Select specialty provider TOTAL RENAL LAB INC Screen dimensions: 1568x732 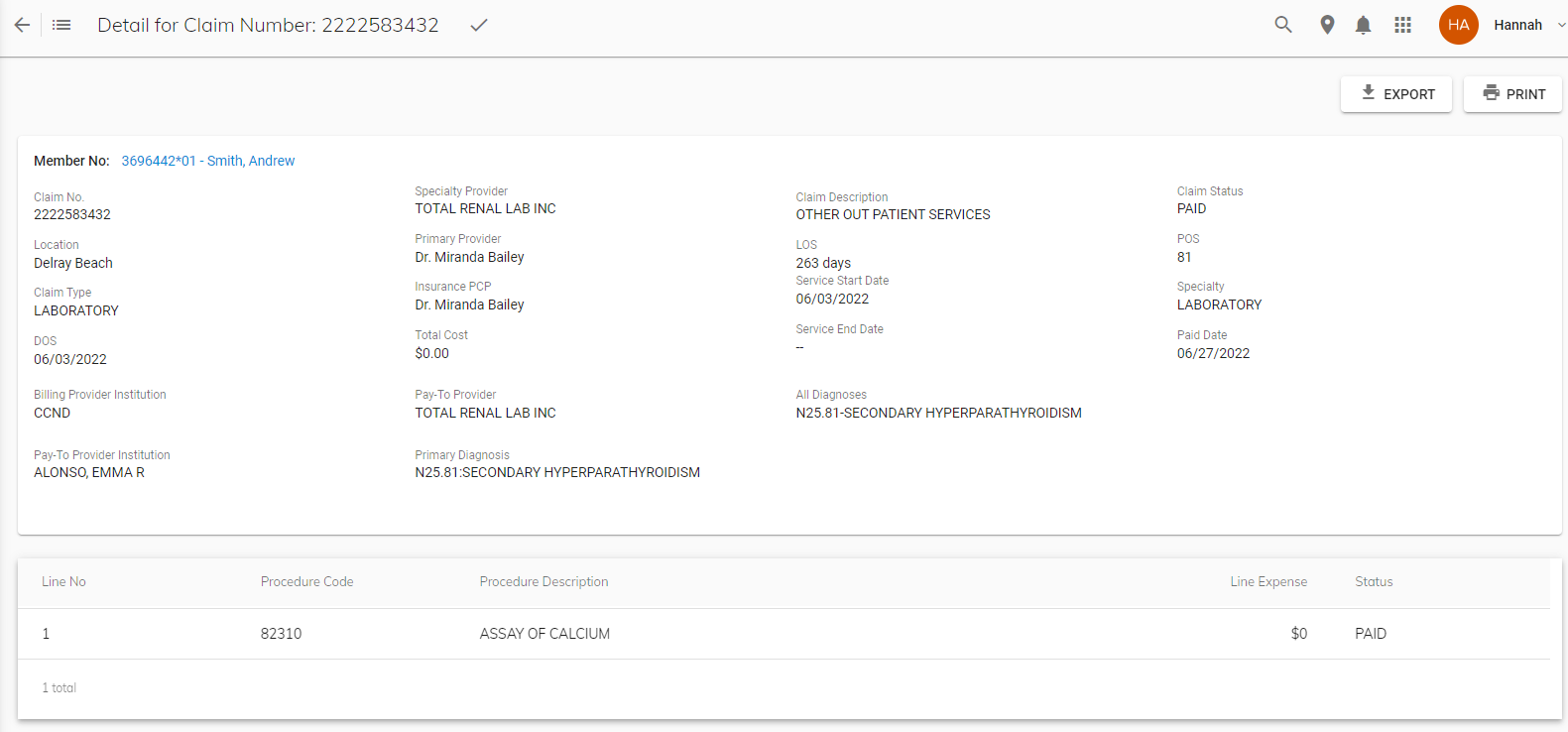485,208
